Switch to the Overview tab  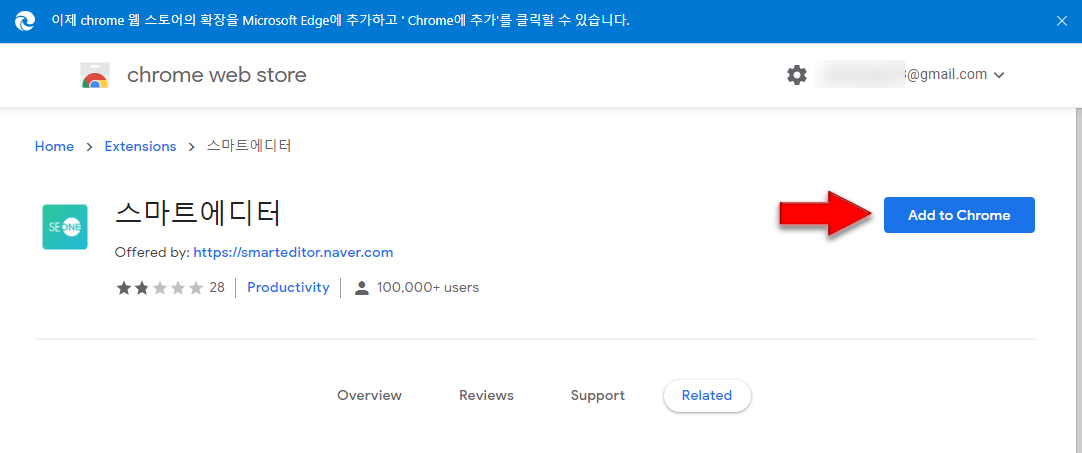[x=369, y=396]
